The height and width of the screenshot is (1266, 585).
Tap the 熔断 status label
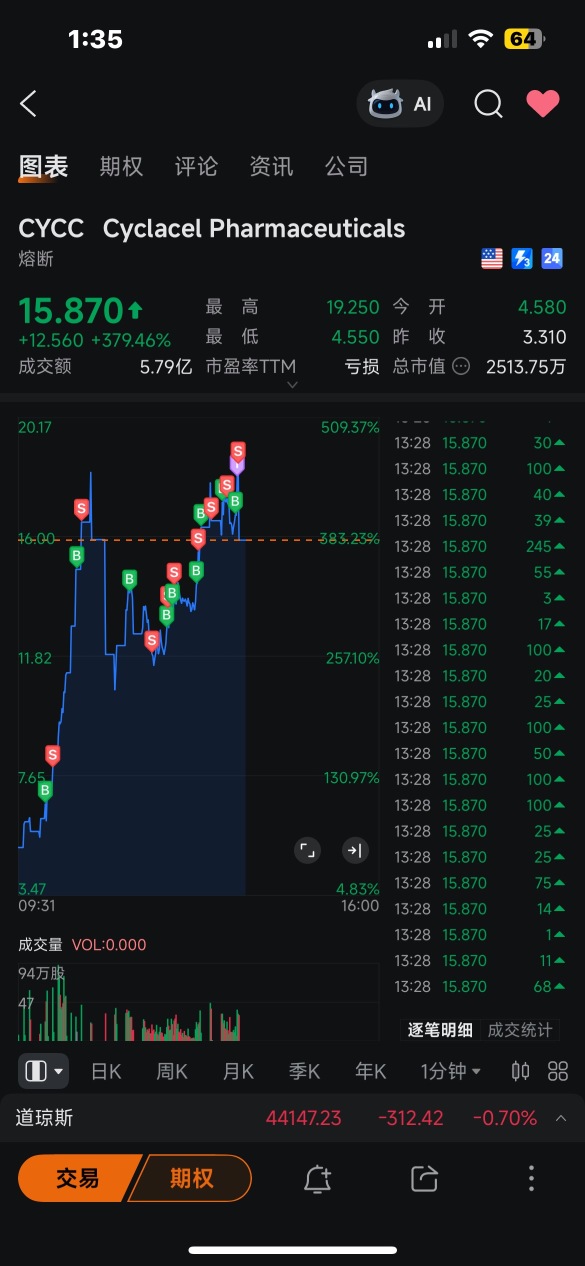click(x=36, y=259)
